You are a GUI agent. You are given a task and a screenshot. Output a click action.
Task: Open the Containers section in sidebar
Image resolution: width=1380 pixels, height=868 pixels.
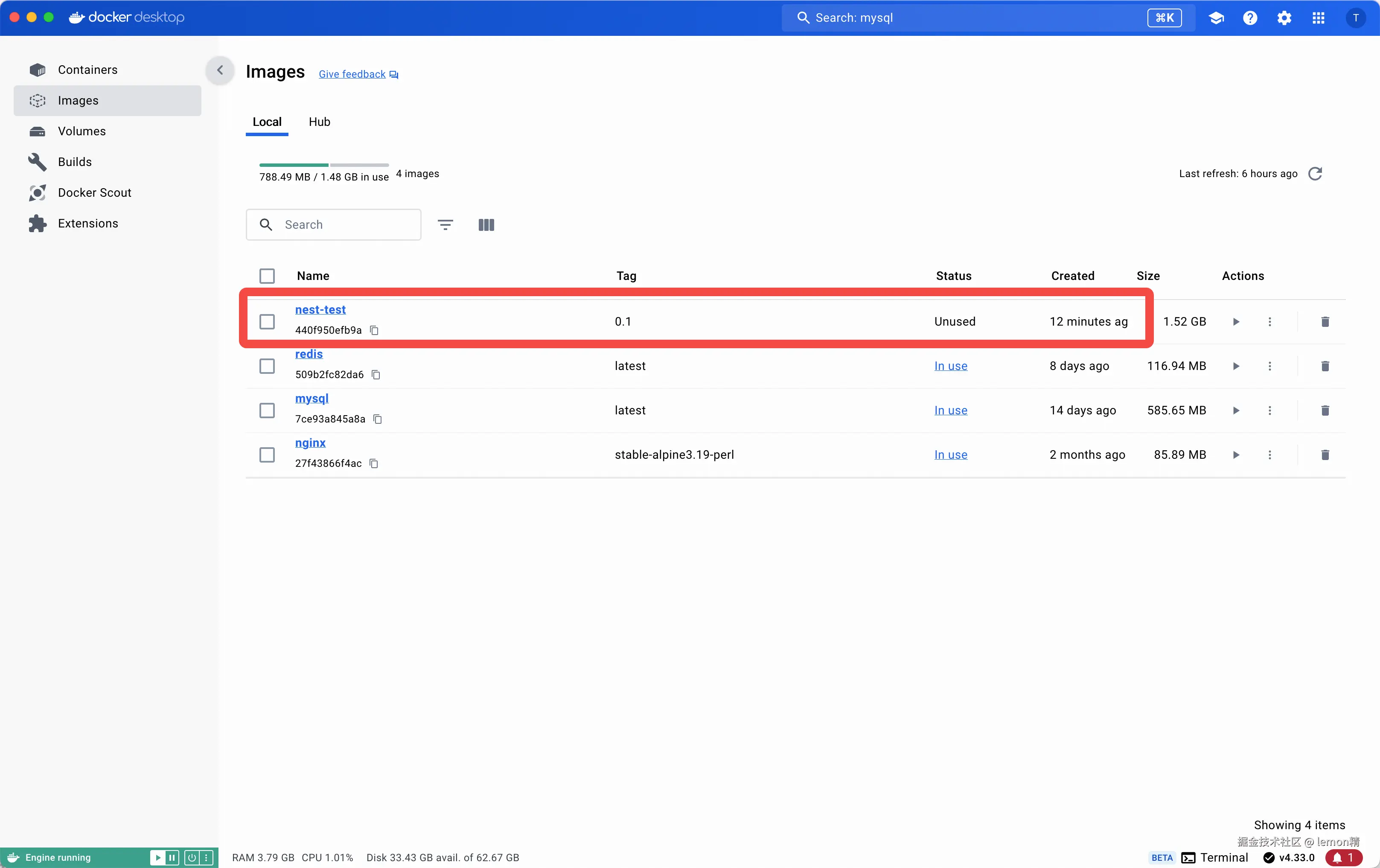[x=107, y=70]
